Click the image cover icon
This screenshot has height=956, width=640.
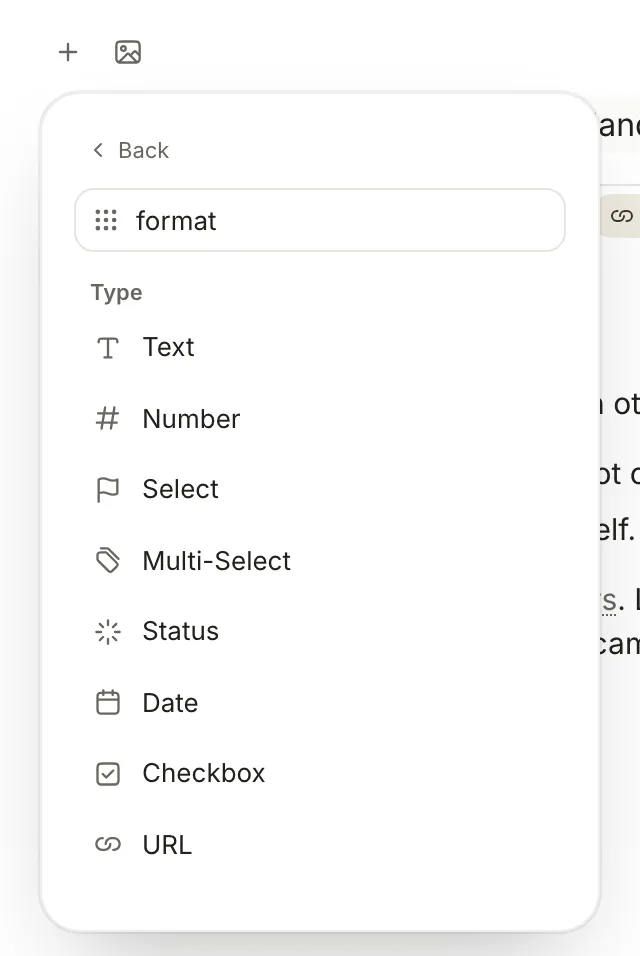tap(128, 52)
